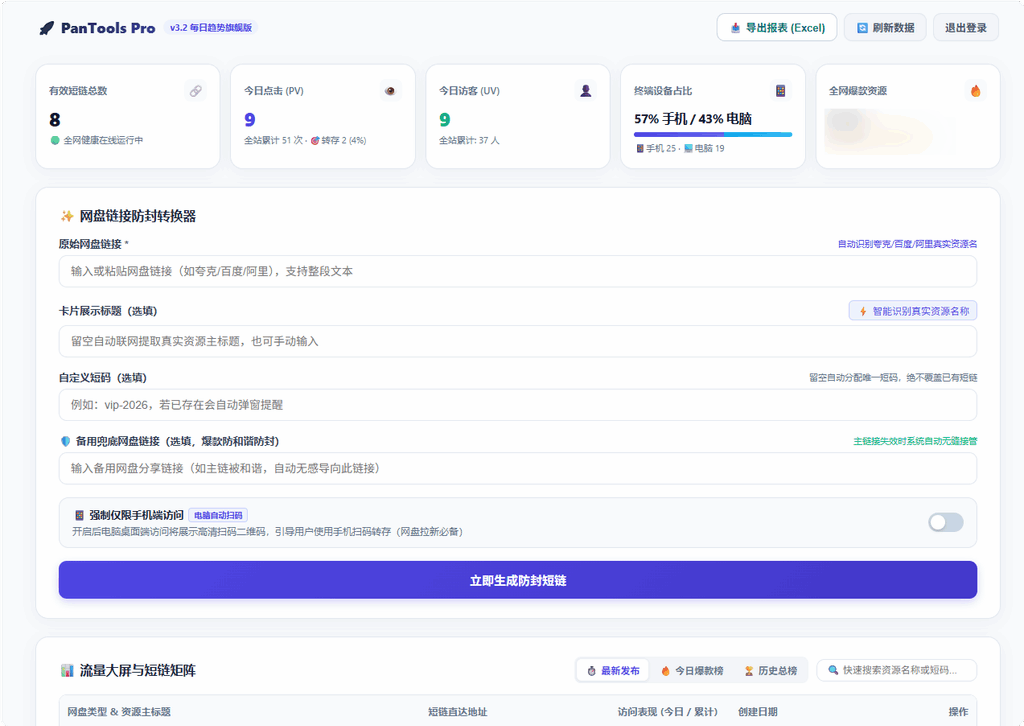Image resolution: width=1024 pixels, height=726 pixels.
Task: Click the phone icon in 终端设备占比 card
Action: pyautogui.click(x=780, y=91)
